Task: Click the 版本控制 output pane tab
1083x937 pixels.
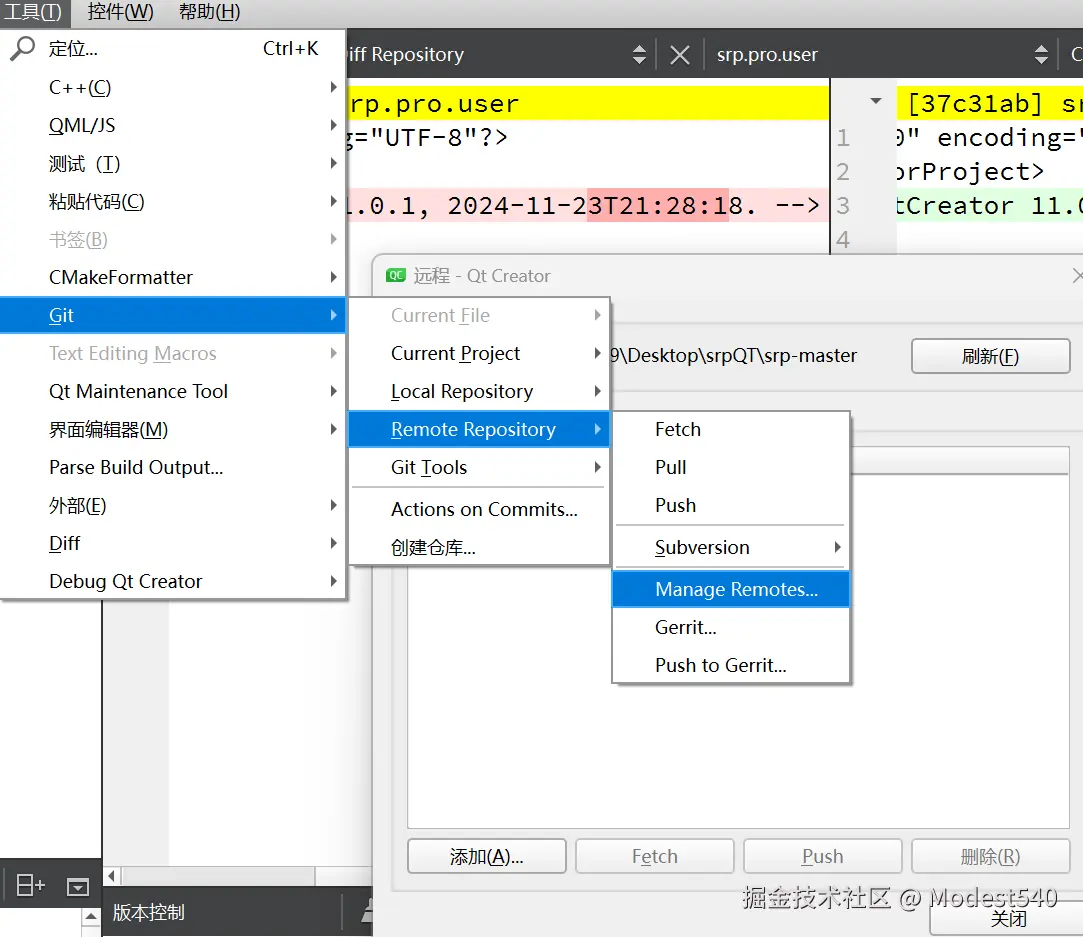Action: pyautogui.click(x=148, y=913)
